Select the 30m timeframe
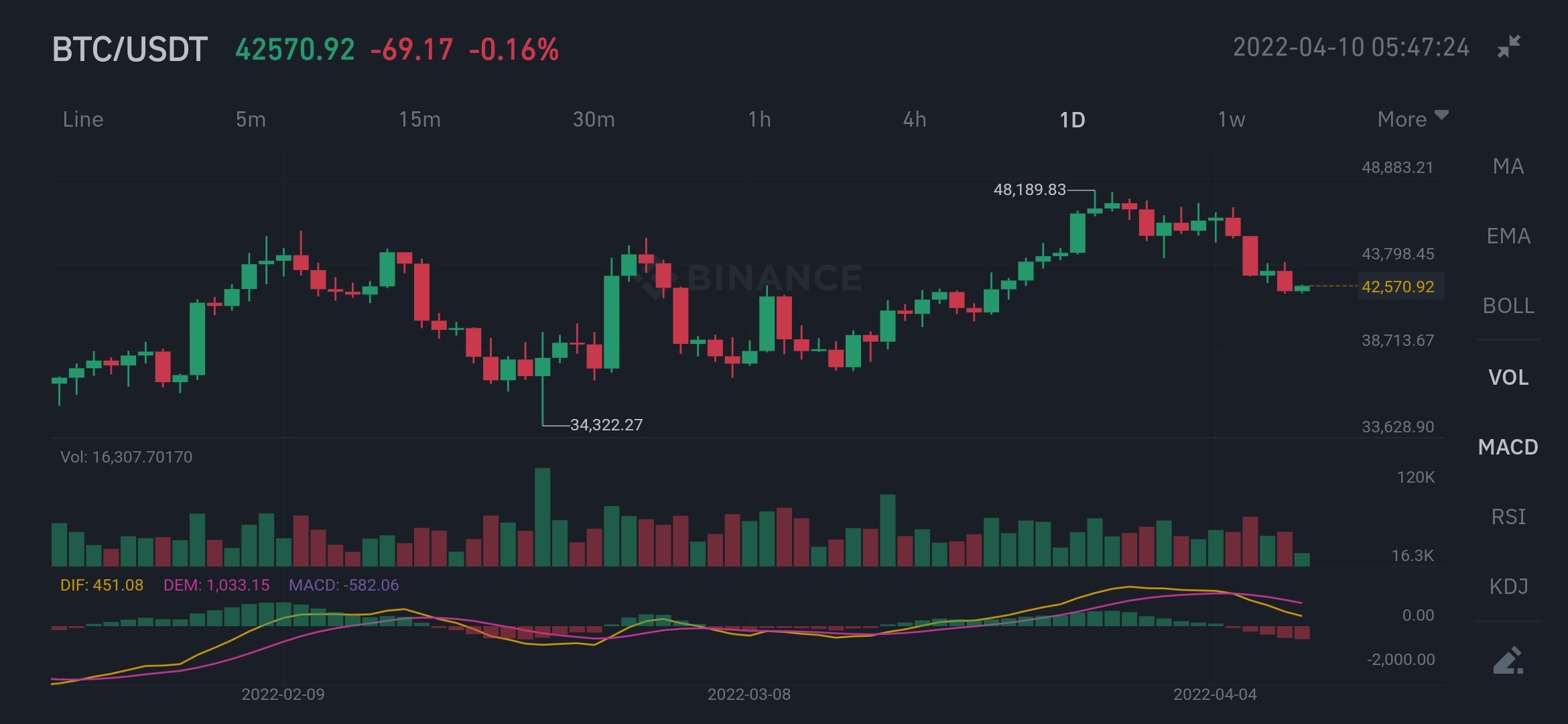This screenshot has height=724, width=1568. (594, 119)
